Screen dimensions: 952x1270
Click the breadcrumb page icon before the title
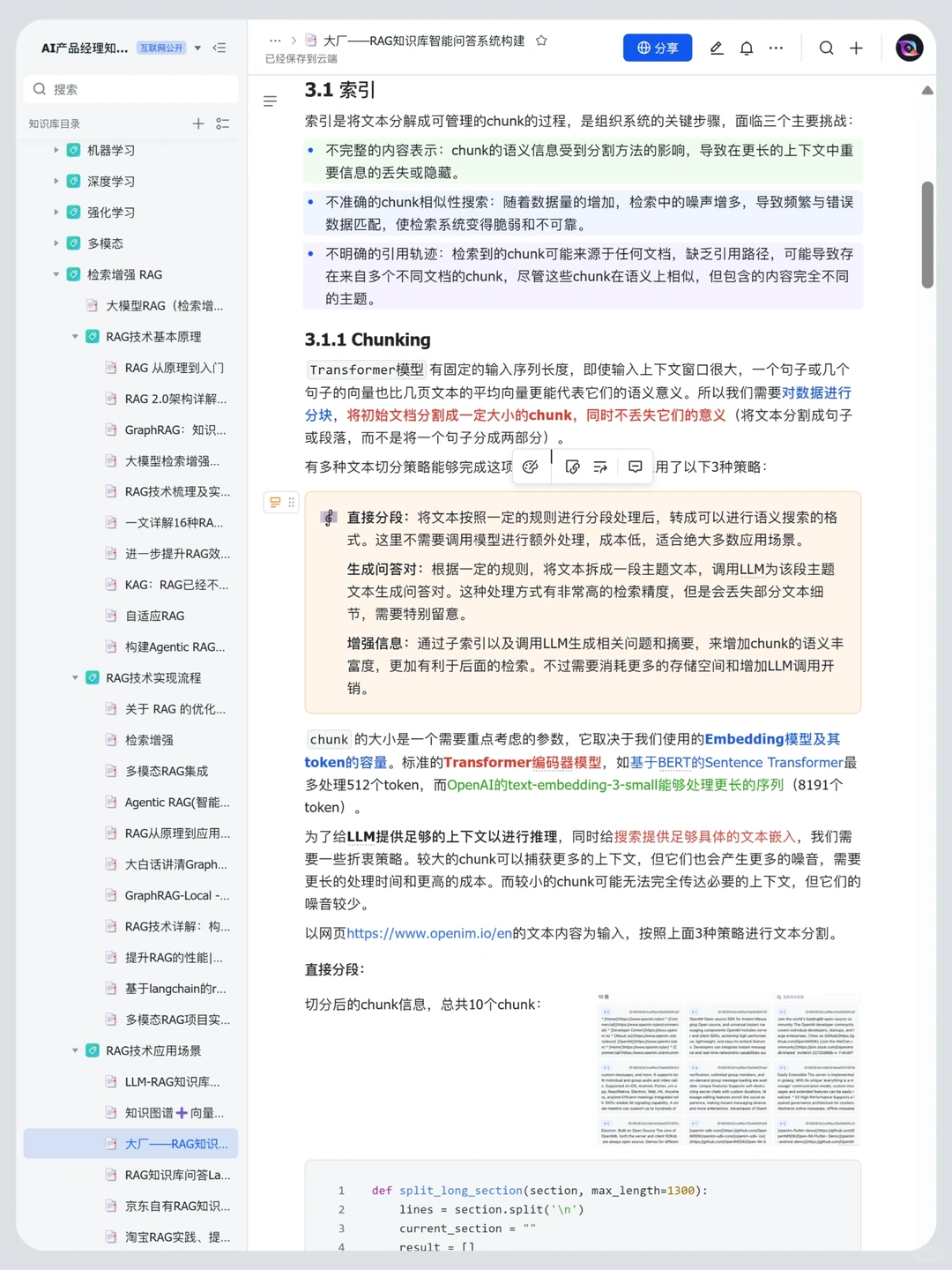click(x=311, y=41)
